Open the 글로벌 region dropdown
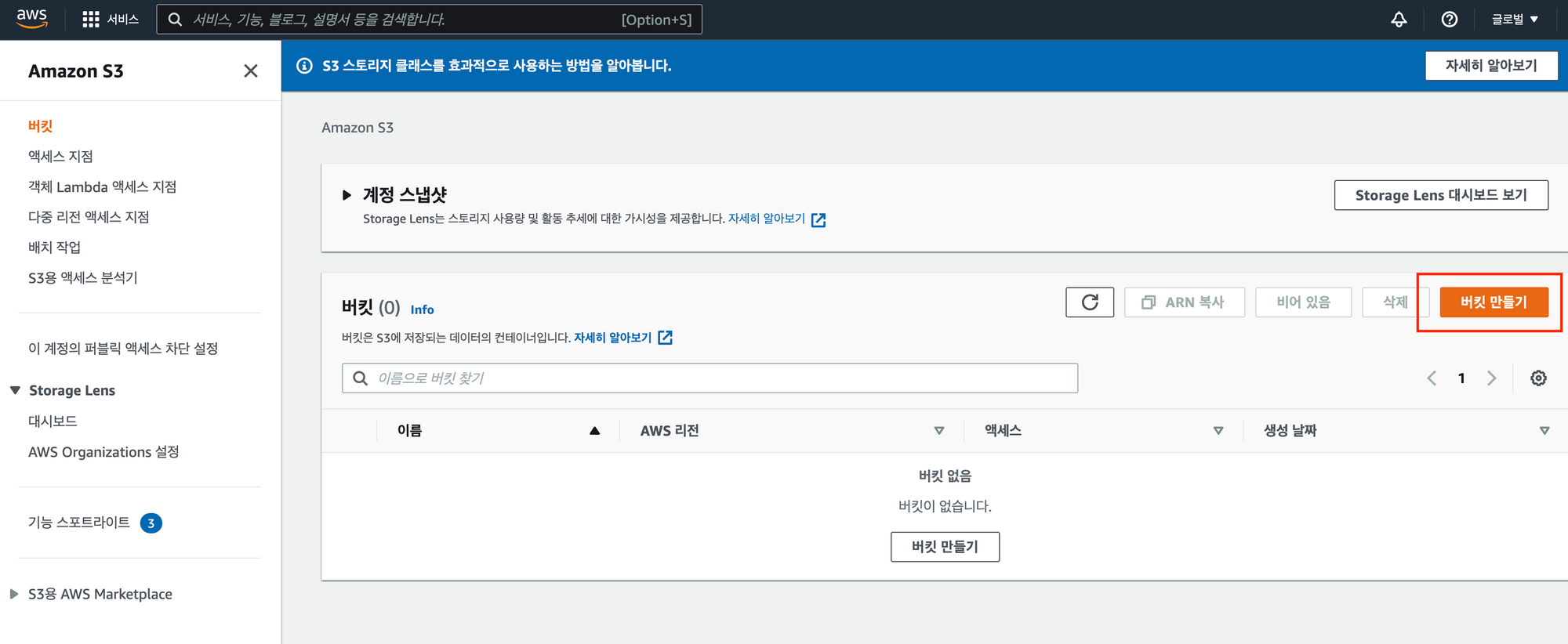The width and height of the screenshot is (1568, 644). pos(1515,20)
